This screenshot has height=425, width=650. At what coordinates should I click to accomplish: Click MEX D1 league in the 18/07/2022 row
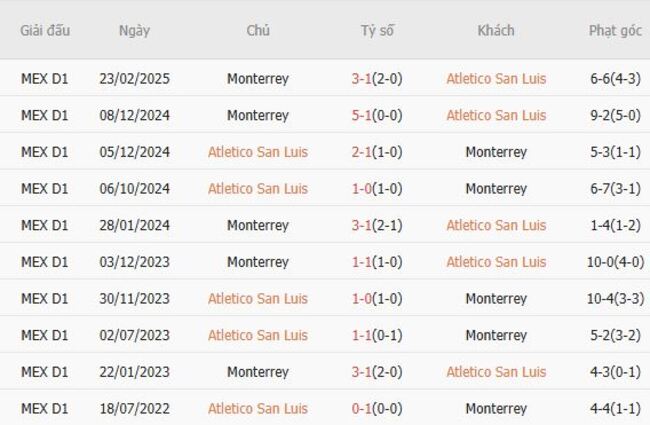45,409
